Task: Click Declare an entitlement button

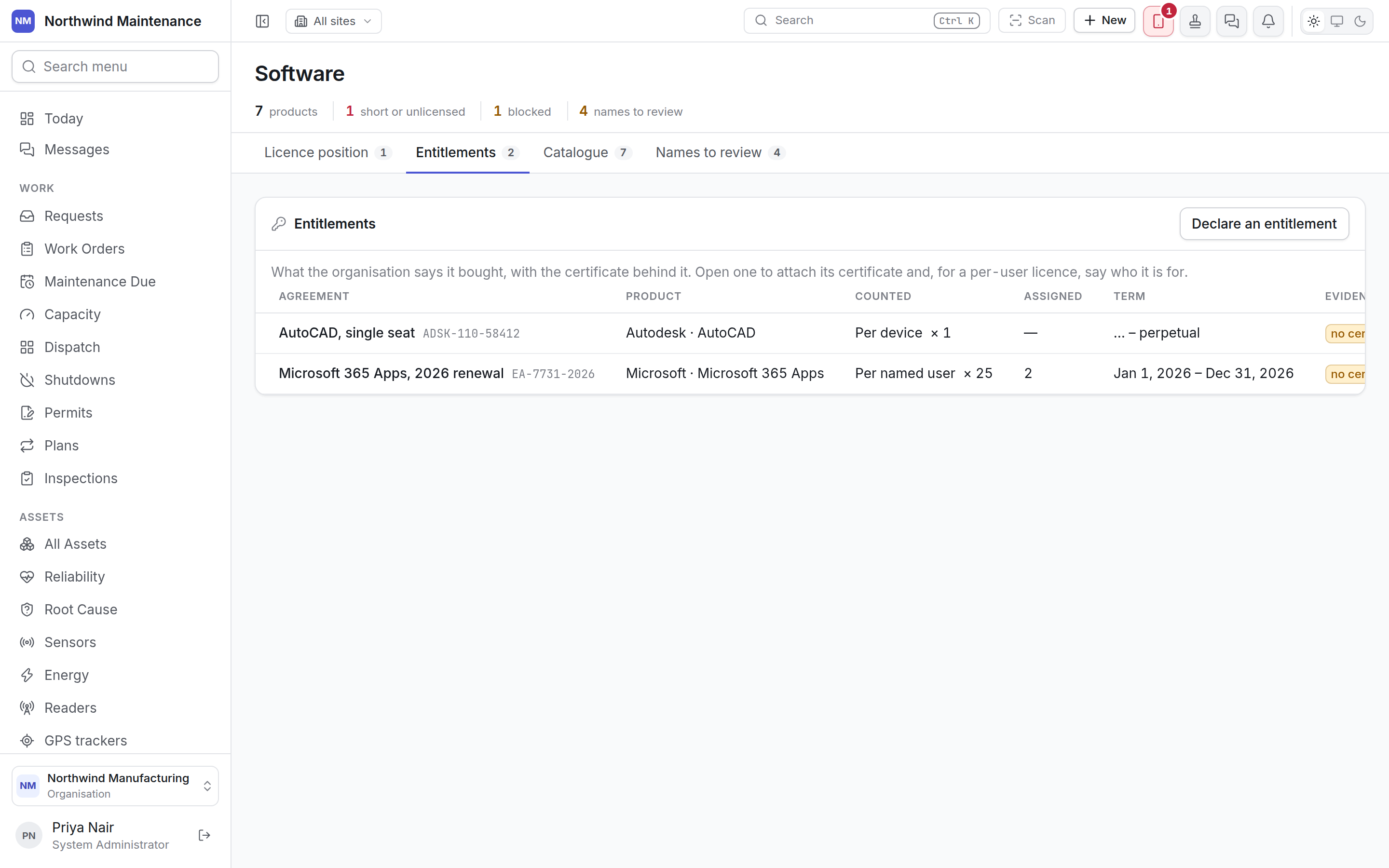Action: coord(1264,224)
